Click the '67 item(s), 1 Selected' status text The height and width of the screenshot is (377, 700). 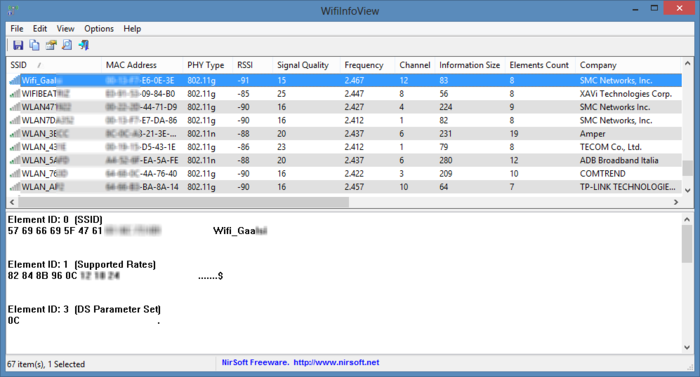46,364
